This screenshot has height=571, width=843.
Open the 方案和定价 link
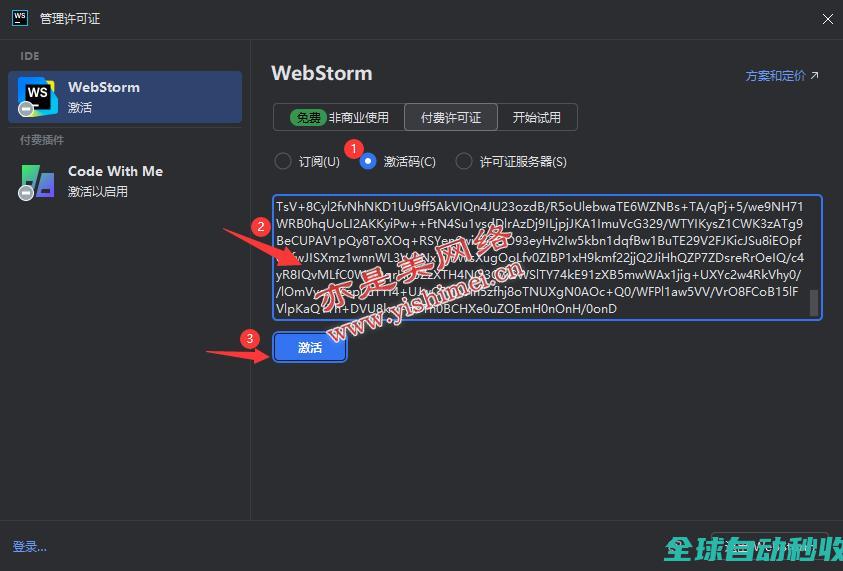point(775,75)
